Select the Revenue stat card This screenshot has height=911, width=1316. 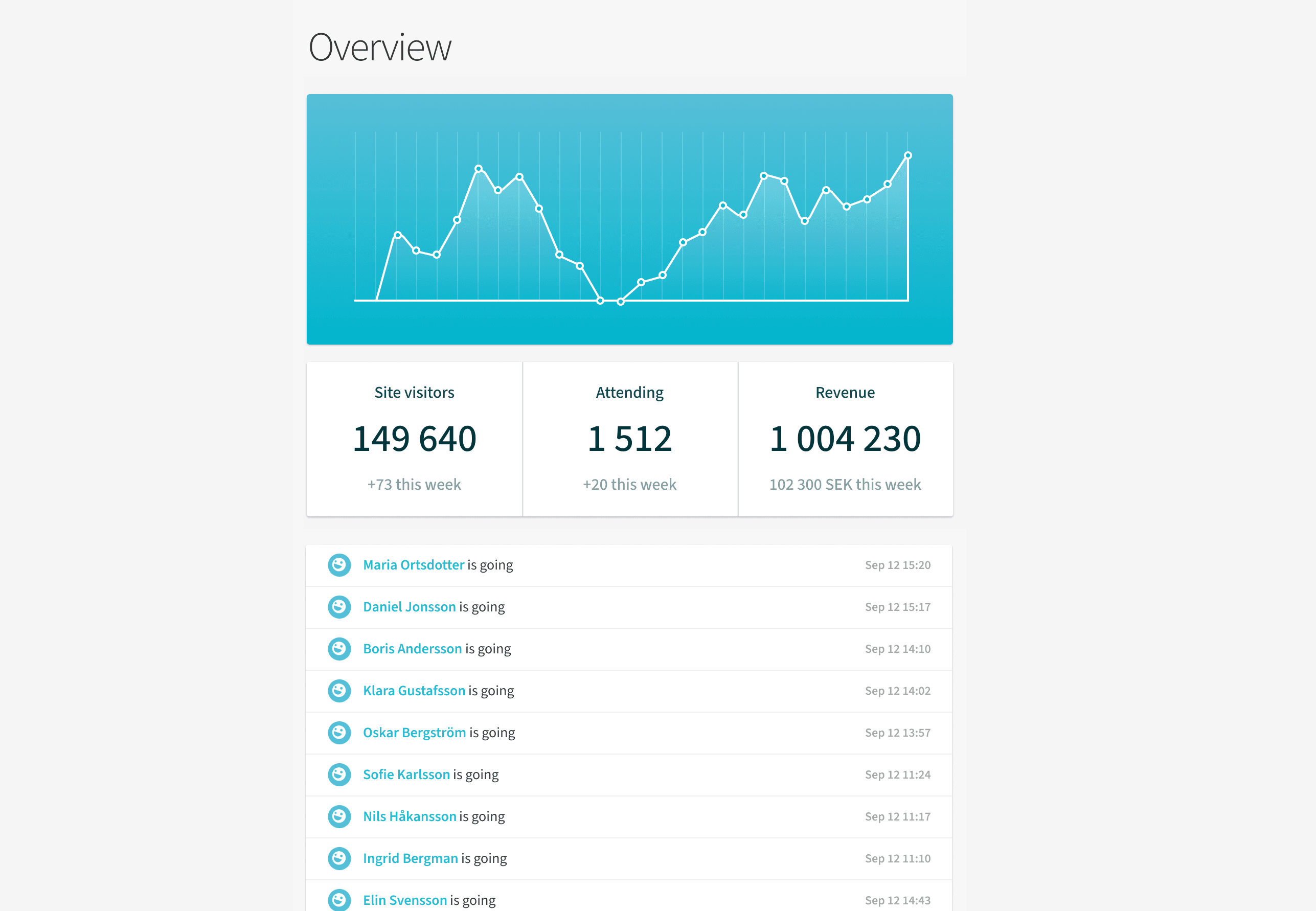[845, 440]
